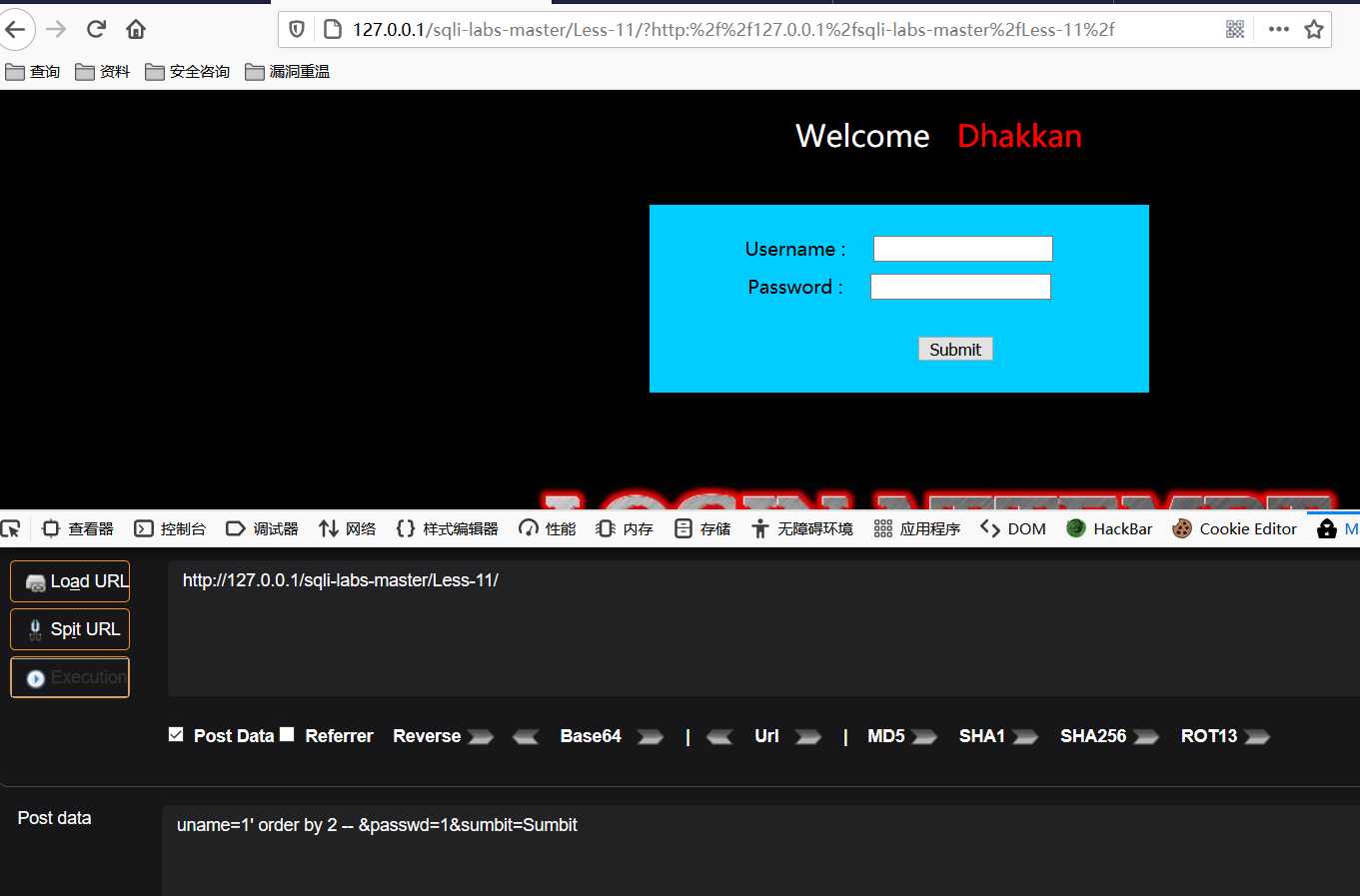Click the Dhakkan red text
Viewport: 1360px width, 896px height.
pyautogui.click(x=1019, y=136)
